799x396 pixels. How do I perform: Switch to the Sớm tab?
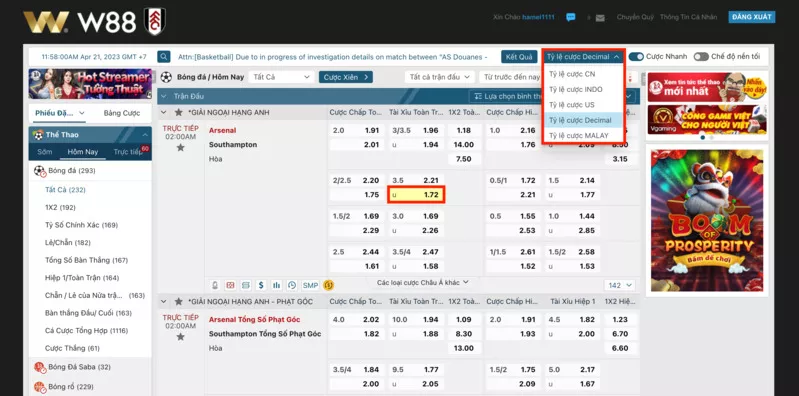point(45,152)
